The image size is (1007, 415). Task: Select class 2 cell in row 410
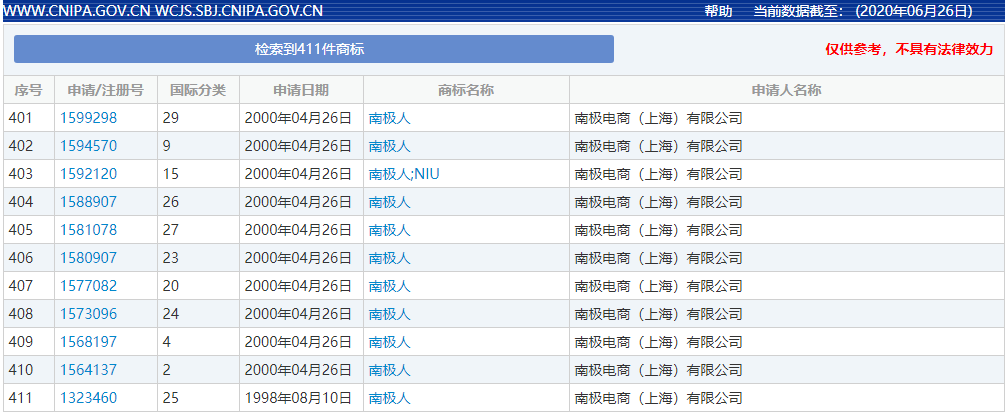point(198,370)
